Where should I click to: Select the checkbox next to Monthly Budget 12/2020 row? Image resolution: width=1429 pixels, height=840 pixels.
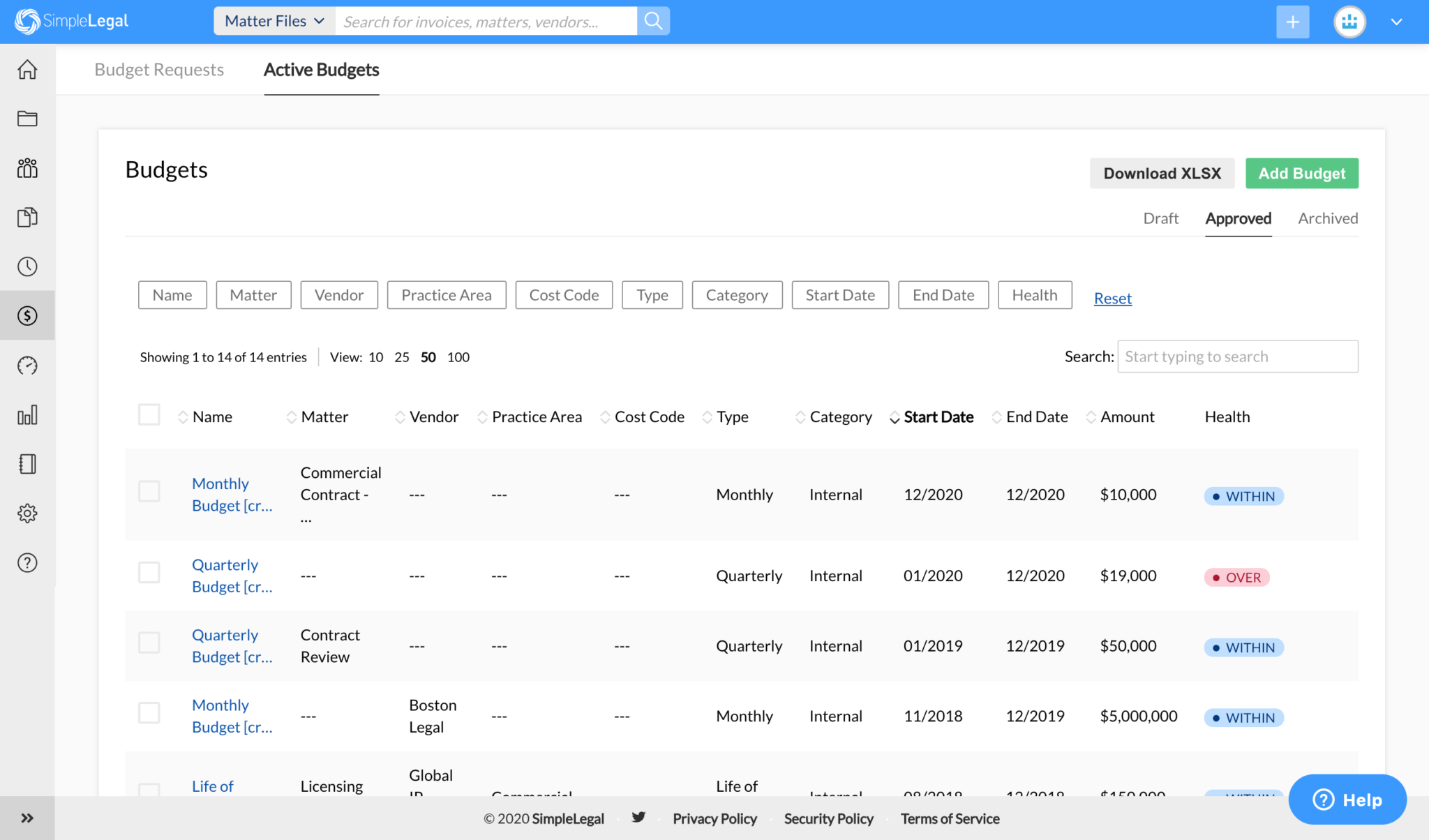[x=149, y=491]
